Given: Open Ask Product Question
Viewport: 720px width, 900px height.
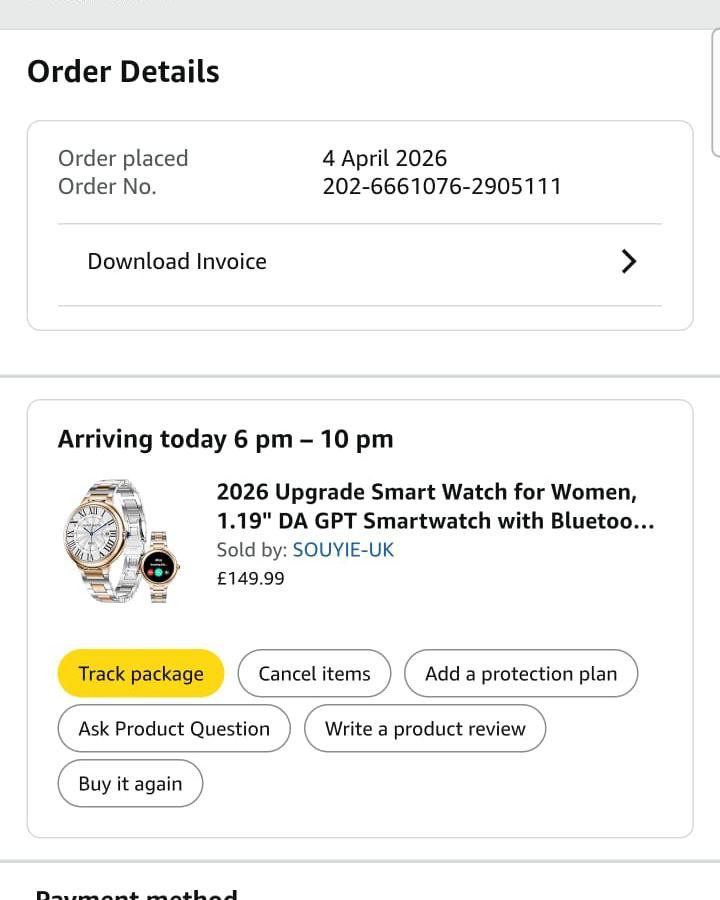Looking at the screenshot, I should coord(174,728).
